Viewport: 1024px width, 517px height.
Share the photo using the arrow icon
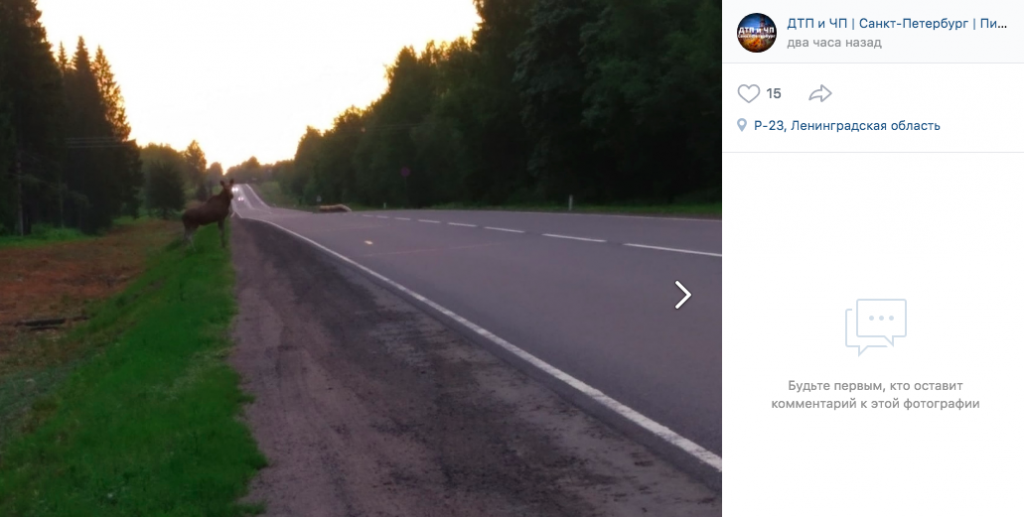tap(820, 93)
